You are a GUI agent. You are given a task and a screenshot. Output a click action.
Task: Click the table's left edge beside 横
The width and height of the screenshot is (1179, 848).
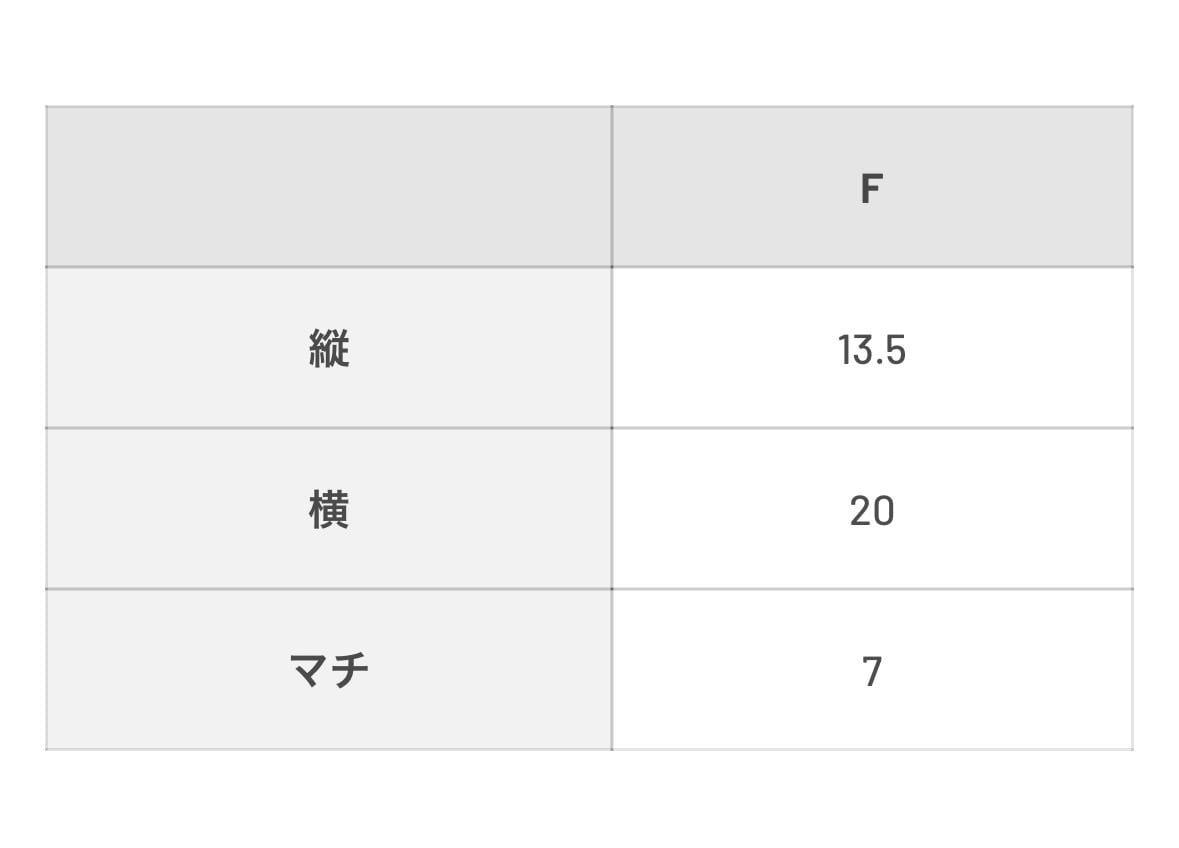pos(46,510)
